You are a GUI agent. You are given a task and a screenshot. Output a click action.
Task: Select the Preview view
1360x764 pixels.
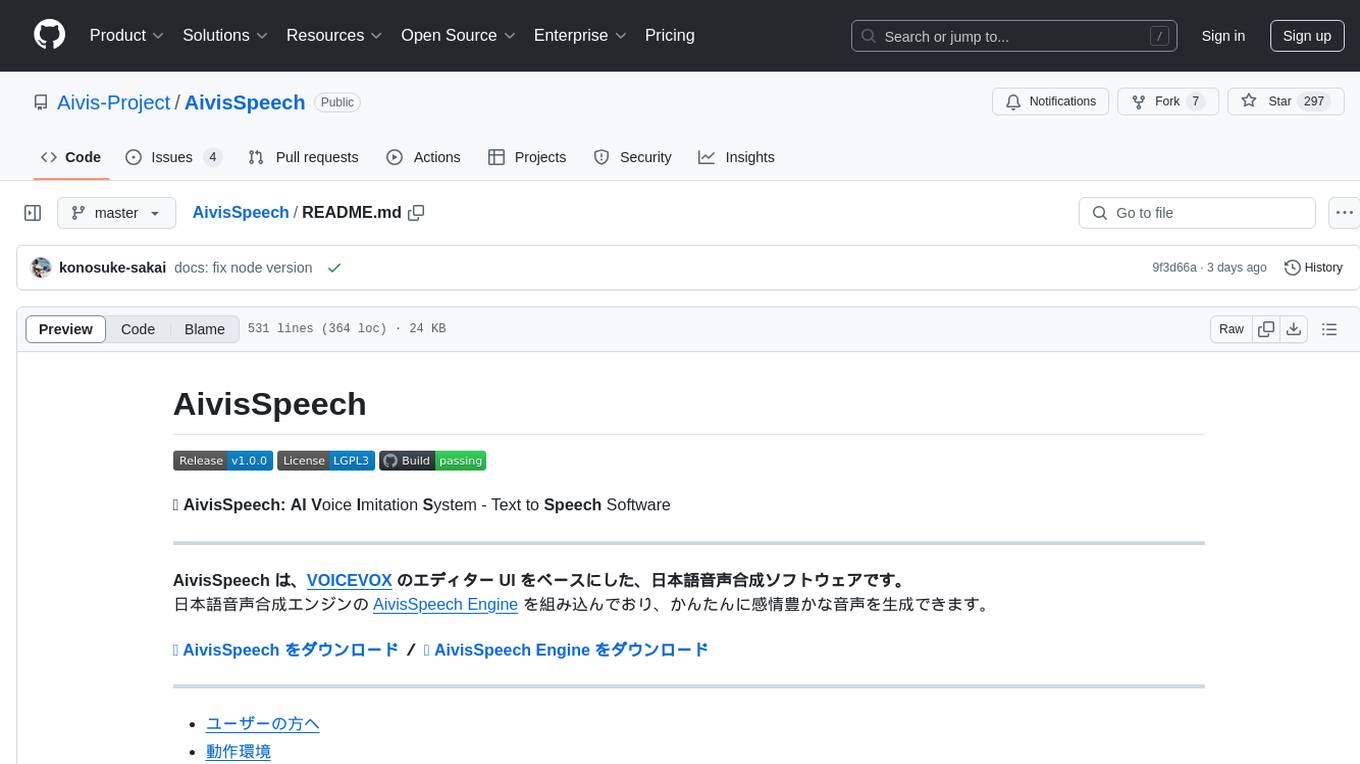click(x=66, y=329)
